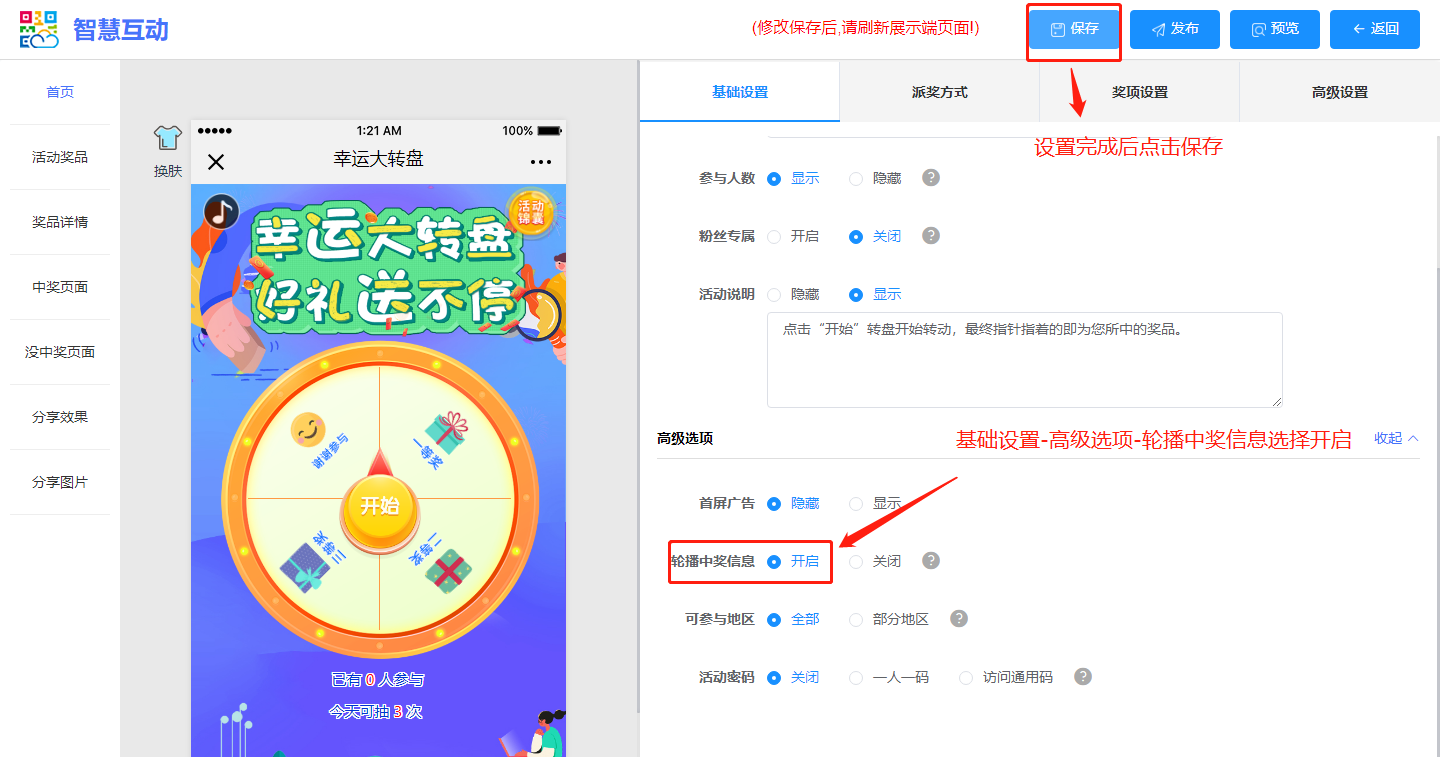1440x757 pixels.
Task: Click the skin change shirt icon
Action: [167, 138]
